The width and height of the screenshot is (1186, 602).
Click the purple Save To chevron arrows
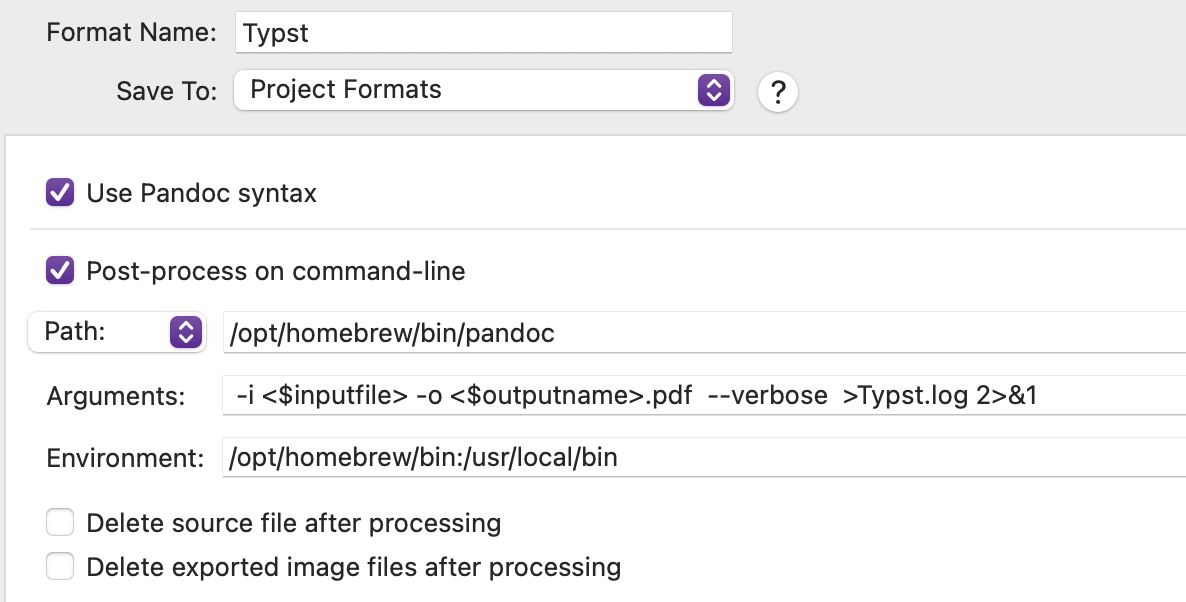[711, 90]
